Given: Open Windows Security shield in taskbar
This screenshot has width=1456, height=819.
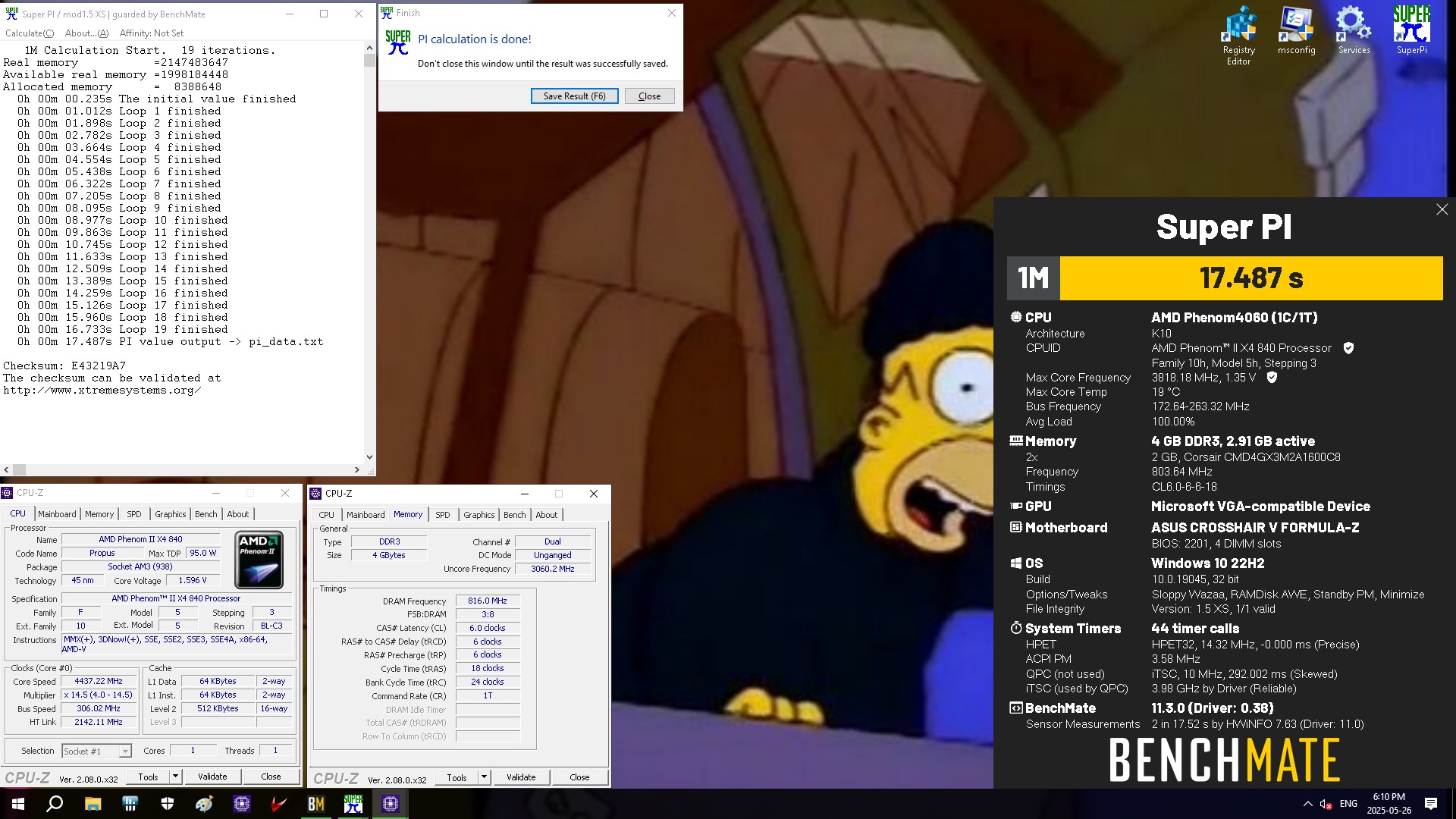Looking at the screenshot, I should [168, 804].
